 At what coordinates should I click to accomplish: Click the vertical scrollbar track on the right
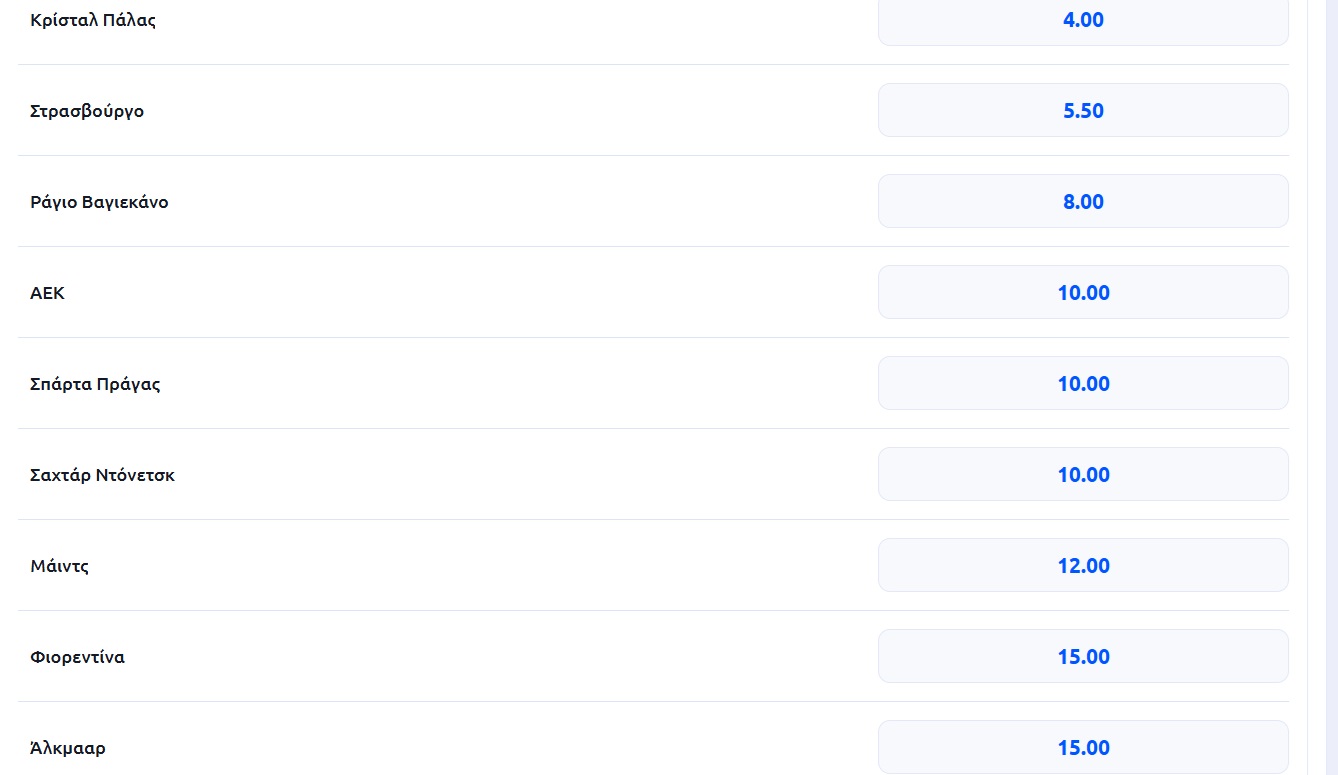(x=1331, y=400)
